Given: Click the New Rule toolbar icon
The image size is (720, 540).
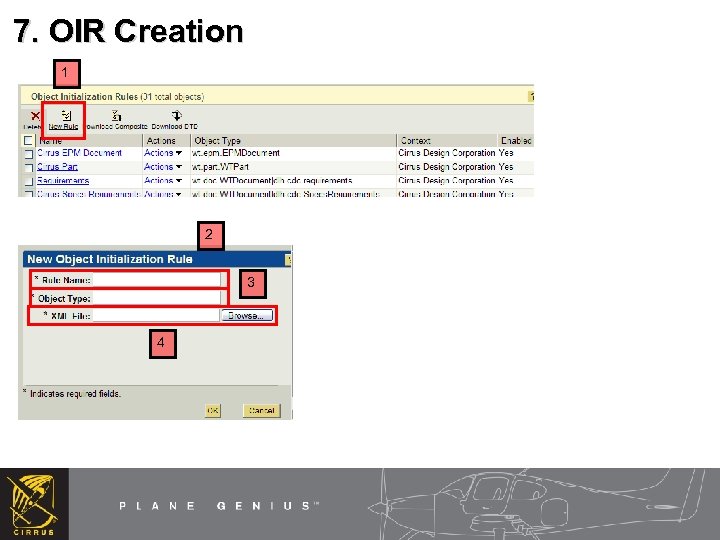Looking at the screenshot, I should tap(66, 115).
